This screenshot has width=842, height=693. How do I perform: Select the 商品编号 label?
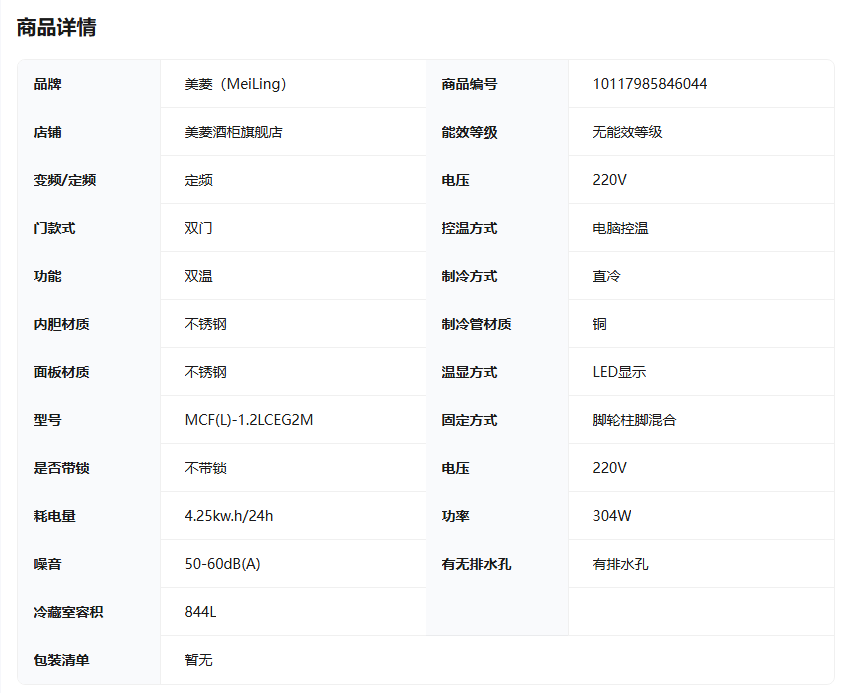469,84
